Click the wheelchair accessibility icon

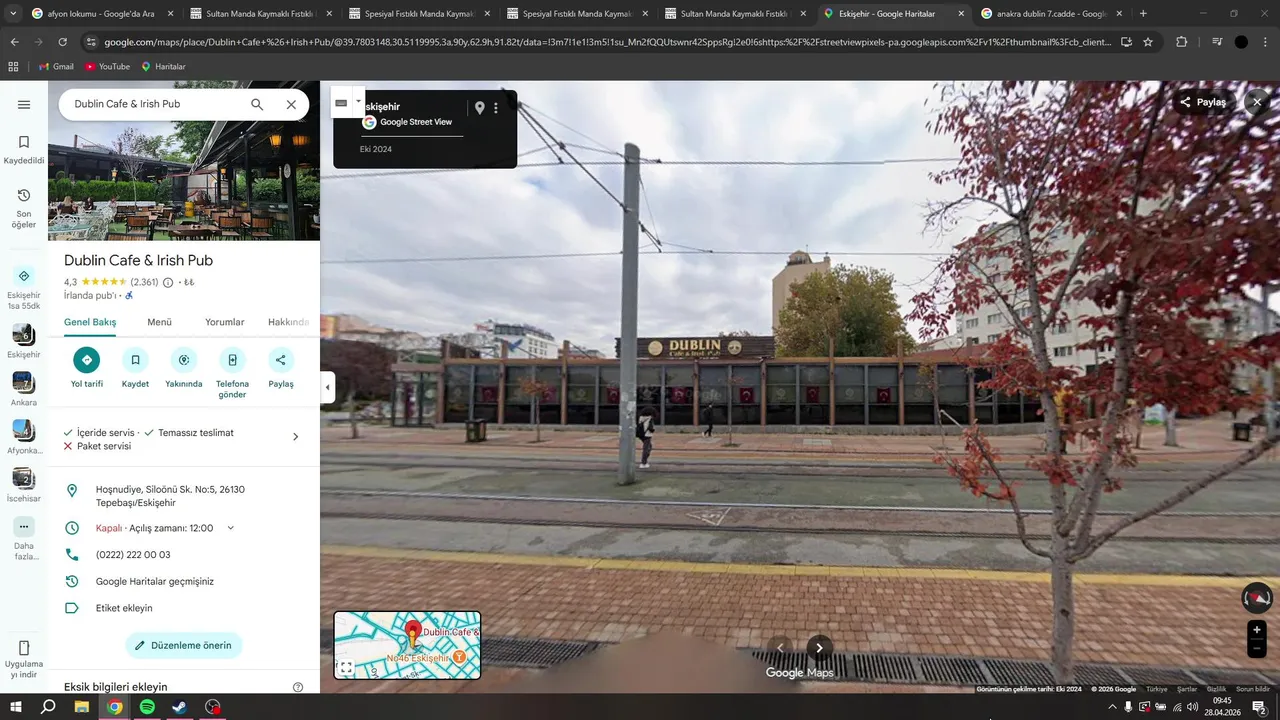point(129,296)
